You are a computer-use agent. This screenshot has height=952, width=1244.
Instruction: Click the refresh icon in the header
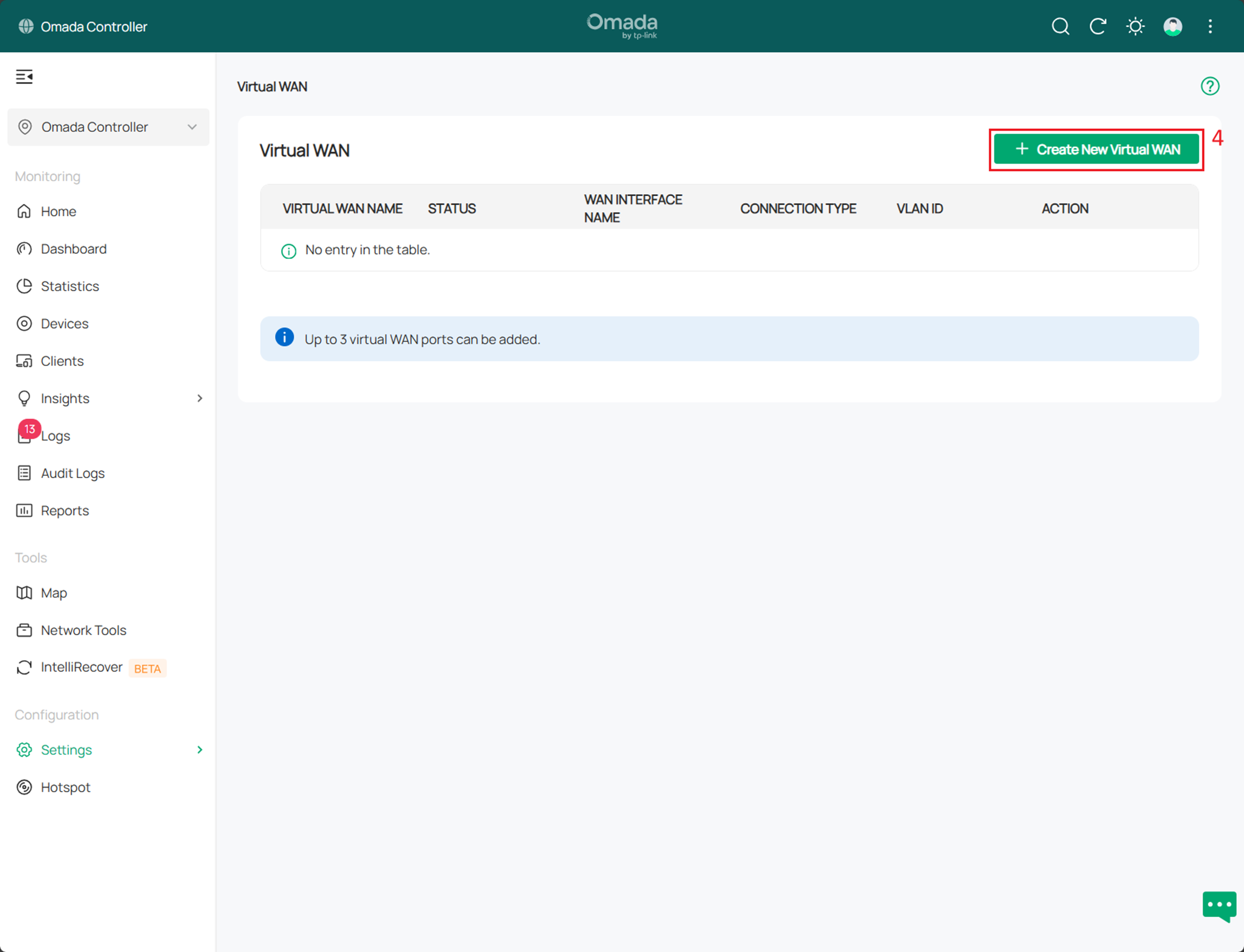pos(1098,27)
